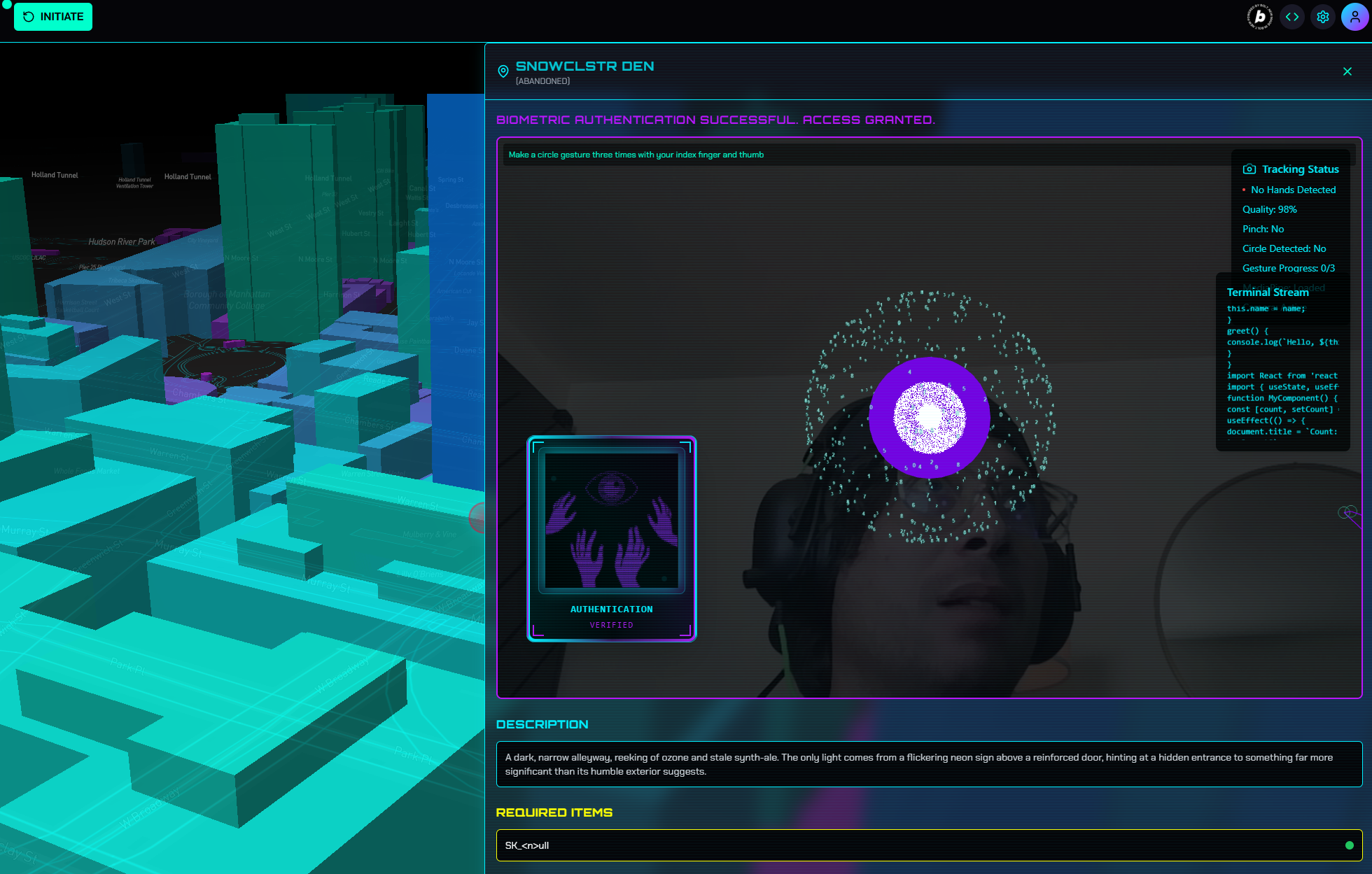This screenshot has width=1372, height=874.
Task: Click the Hudson River Park map label
Action: 122,242
